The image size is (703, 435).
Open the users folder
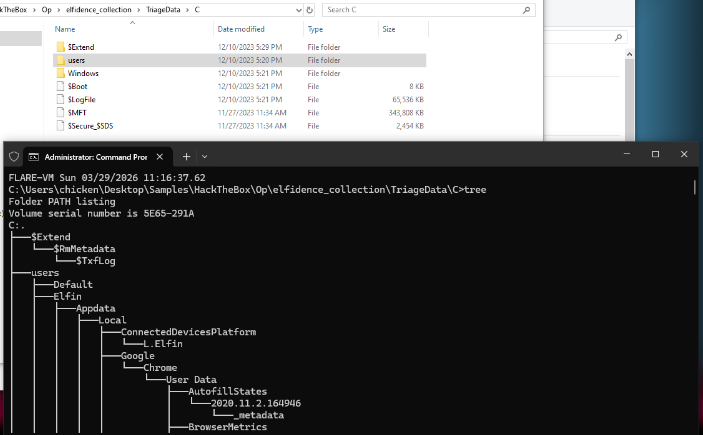tap(76, 60)
